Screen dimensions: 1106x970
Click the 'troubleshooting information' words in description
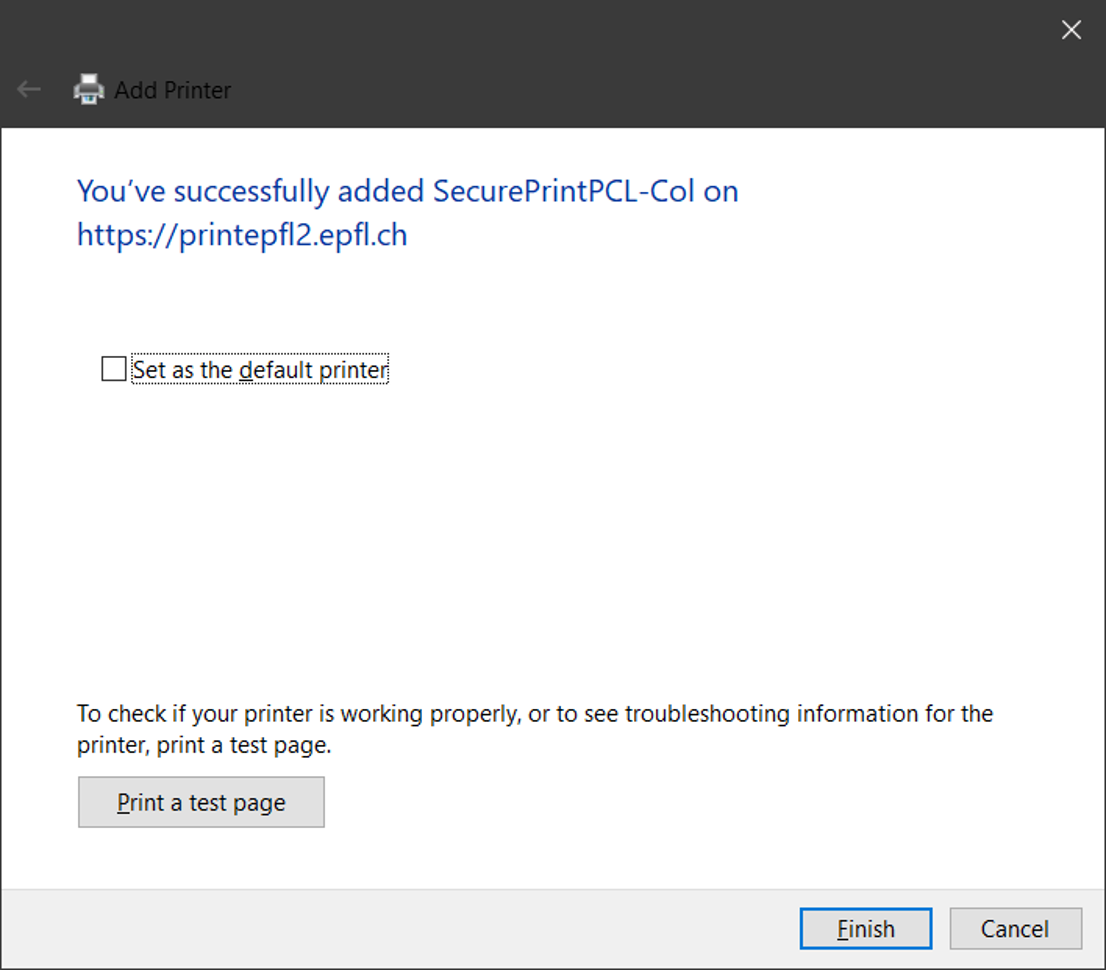pos(778,714)
